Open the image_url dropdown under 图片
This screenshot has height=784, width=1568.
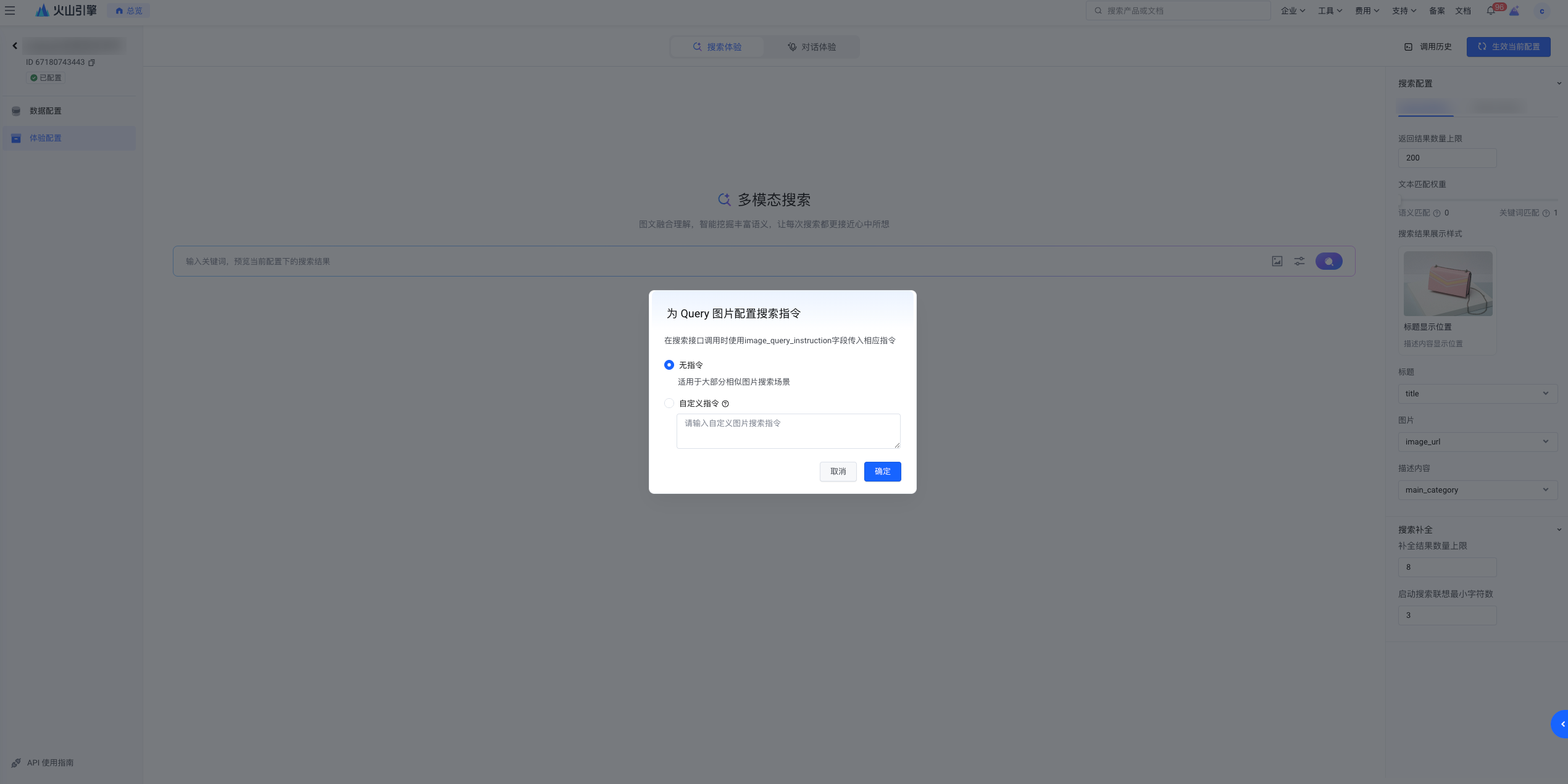[1477, 441]
